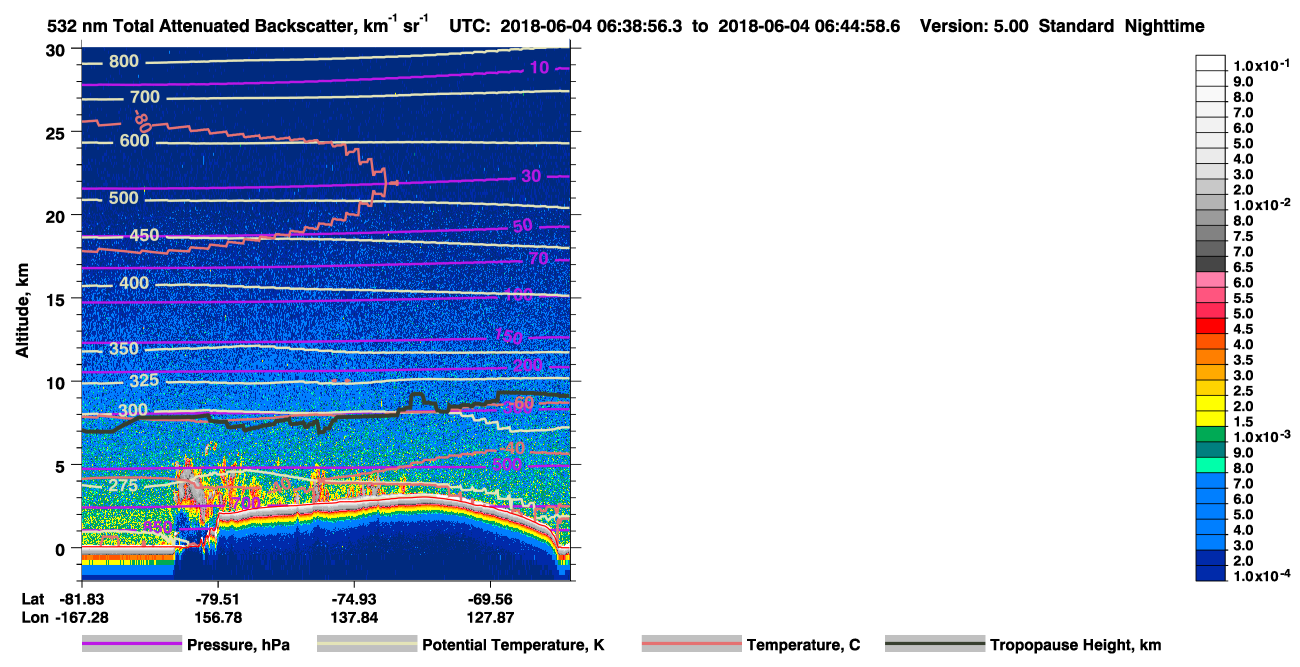Click the magenta line sample beside Pressure legend
The height and width of the screenshot is (667, 1300).
coord(132,645)
